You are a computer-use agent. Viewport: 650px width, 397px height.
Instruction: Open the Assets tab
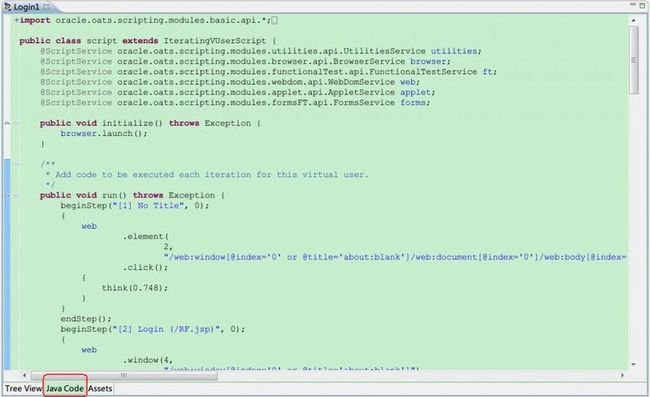pos(100,389)
